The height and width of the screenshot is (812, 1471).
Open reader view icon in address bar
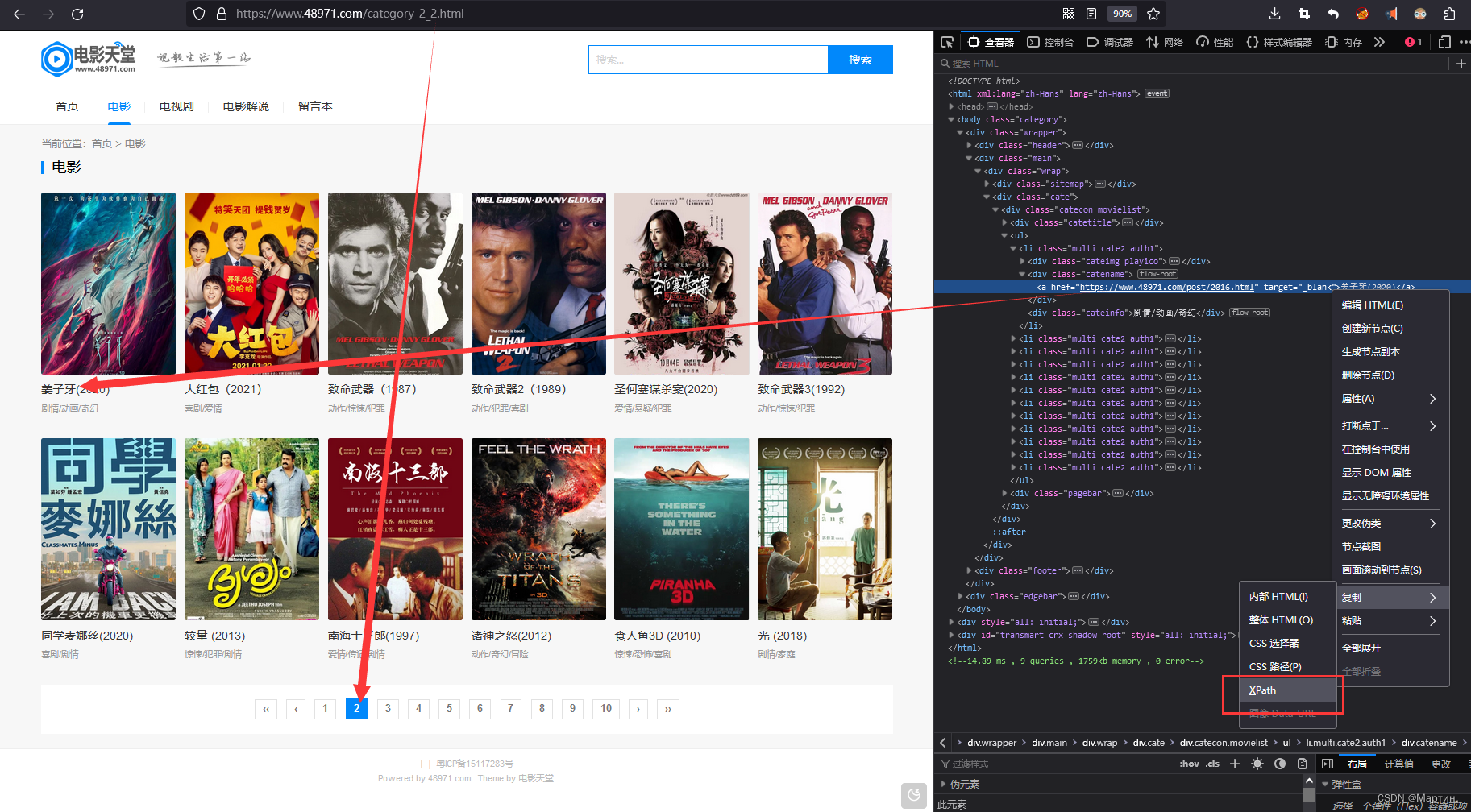(1091, 14)
